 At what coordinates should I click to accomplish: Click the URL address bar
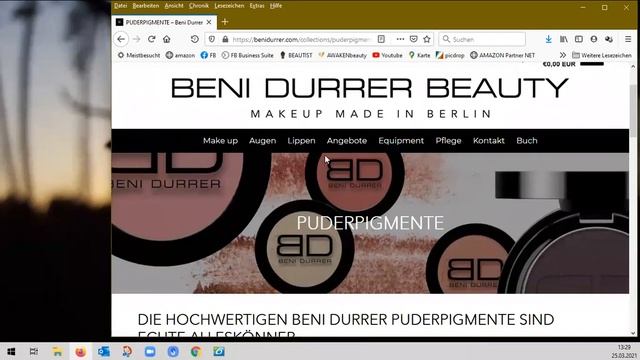click(301, 39)
